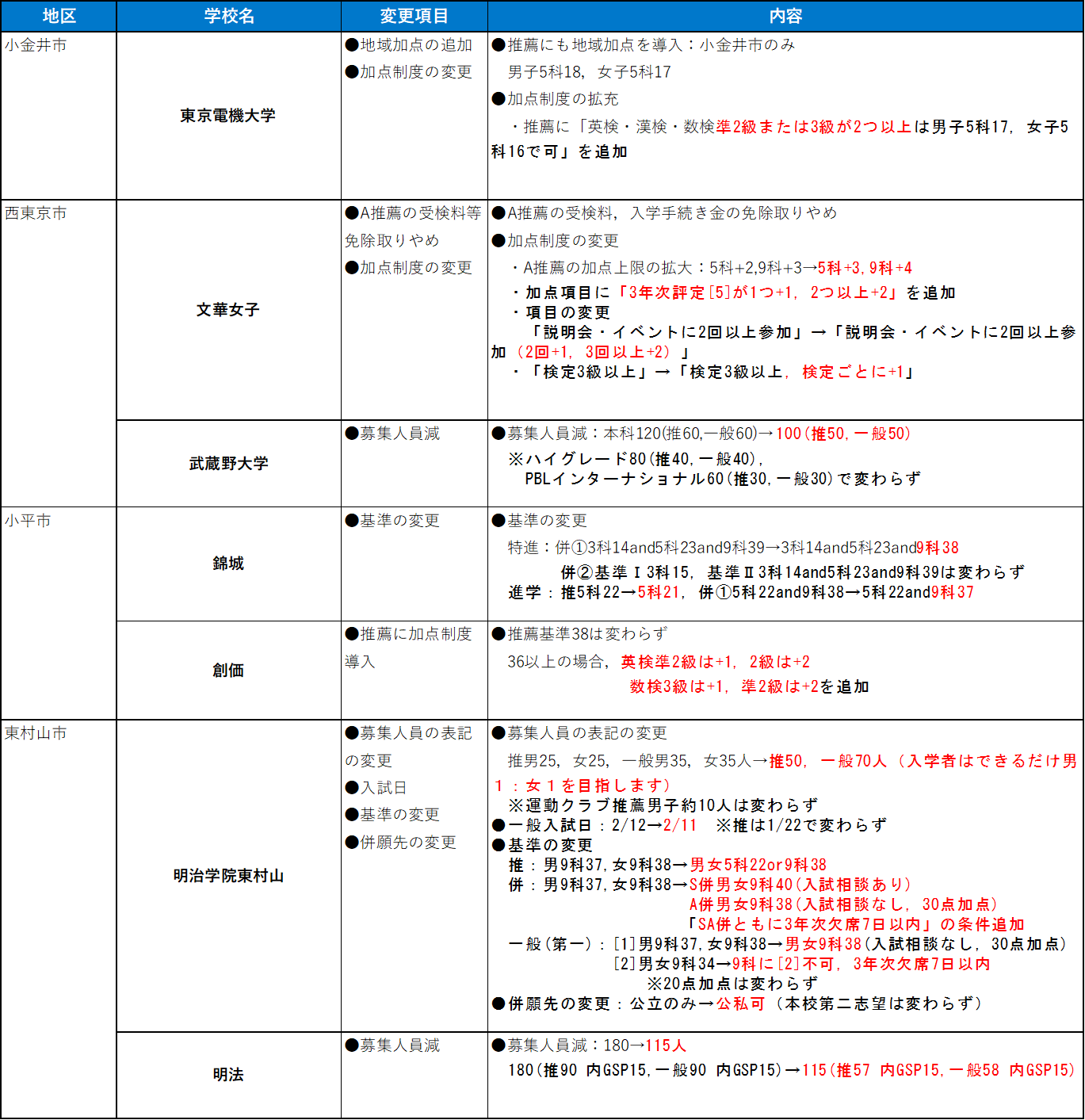The height and width of the screenshot is (1120, 1085).
Task: Click red text 100(推50,一般50)
Action: 843,434
